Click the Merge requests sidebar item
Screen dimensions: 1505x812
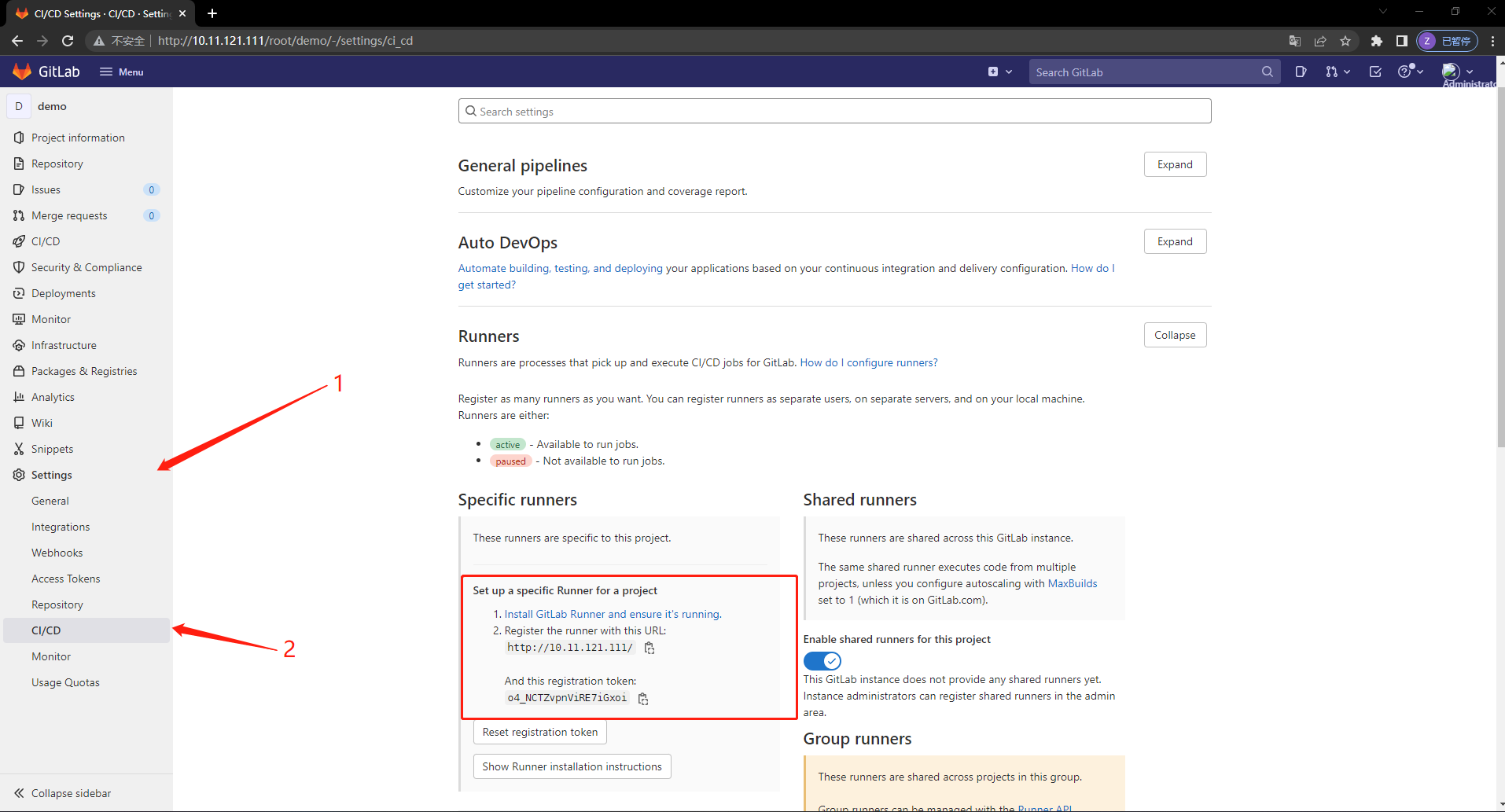(x=86, y=215)
